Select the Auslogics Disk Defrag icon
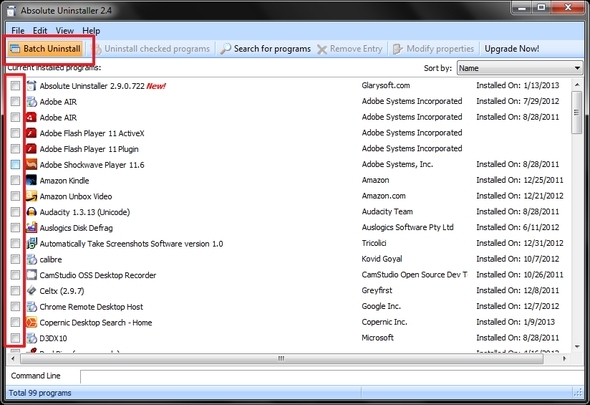This screenshot has height=405, width=590. pyautogui.click(x=32, y=228)
